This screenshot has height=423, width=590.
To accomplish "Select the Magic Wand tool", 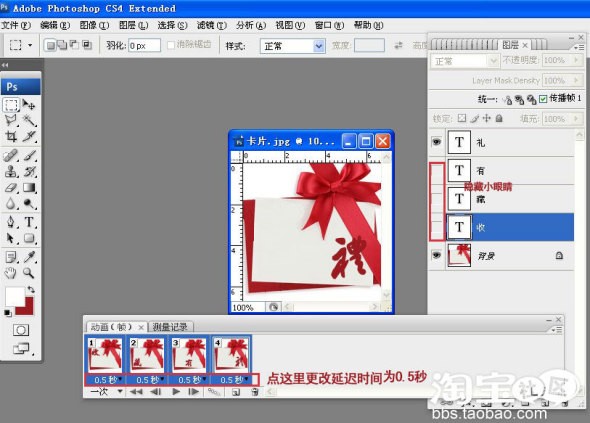I will [29, 120].
